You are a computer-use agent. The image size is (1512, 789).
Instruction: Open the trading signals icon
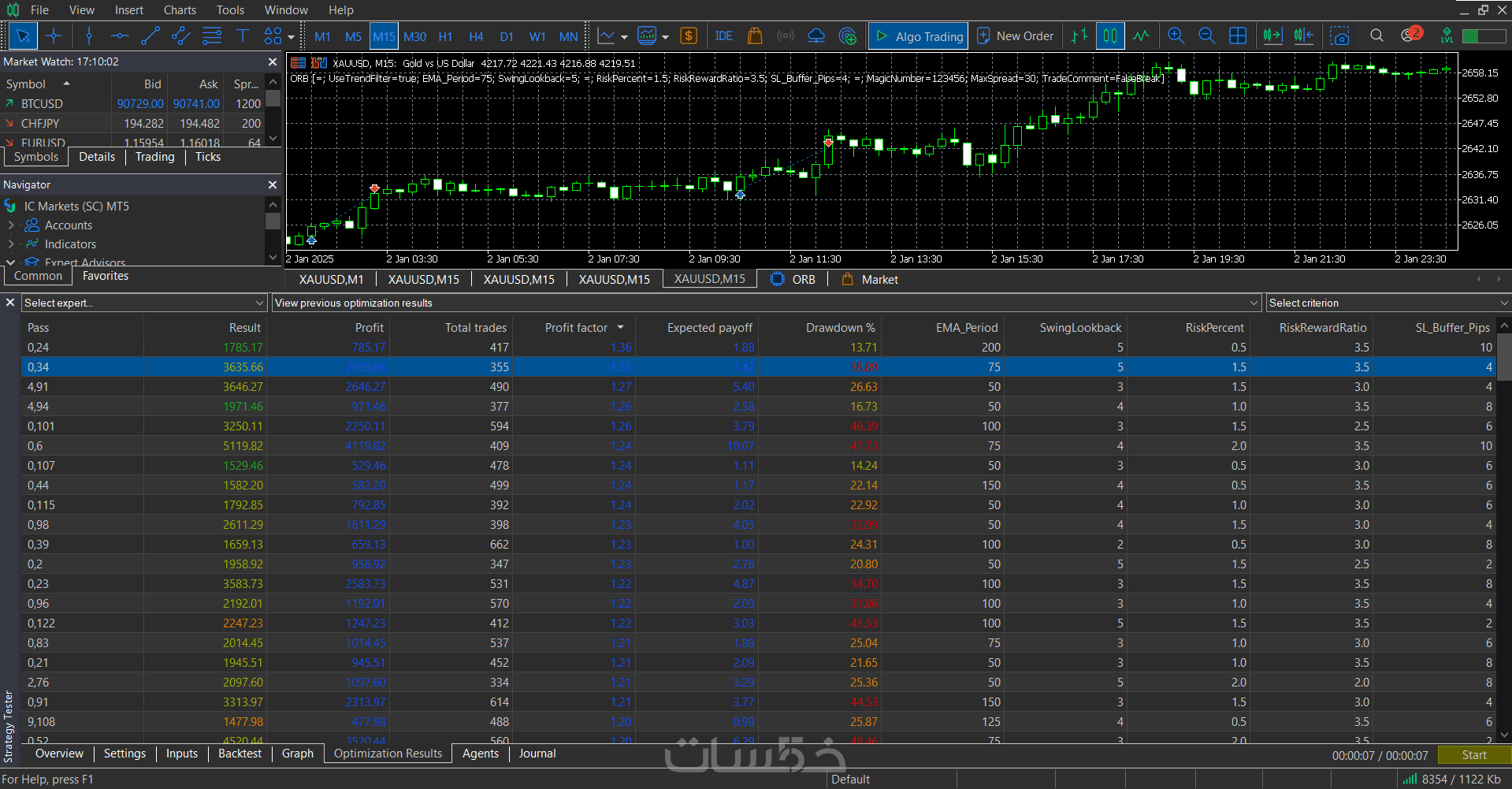point(786,36)
